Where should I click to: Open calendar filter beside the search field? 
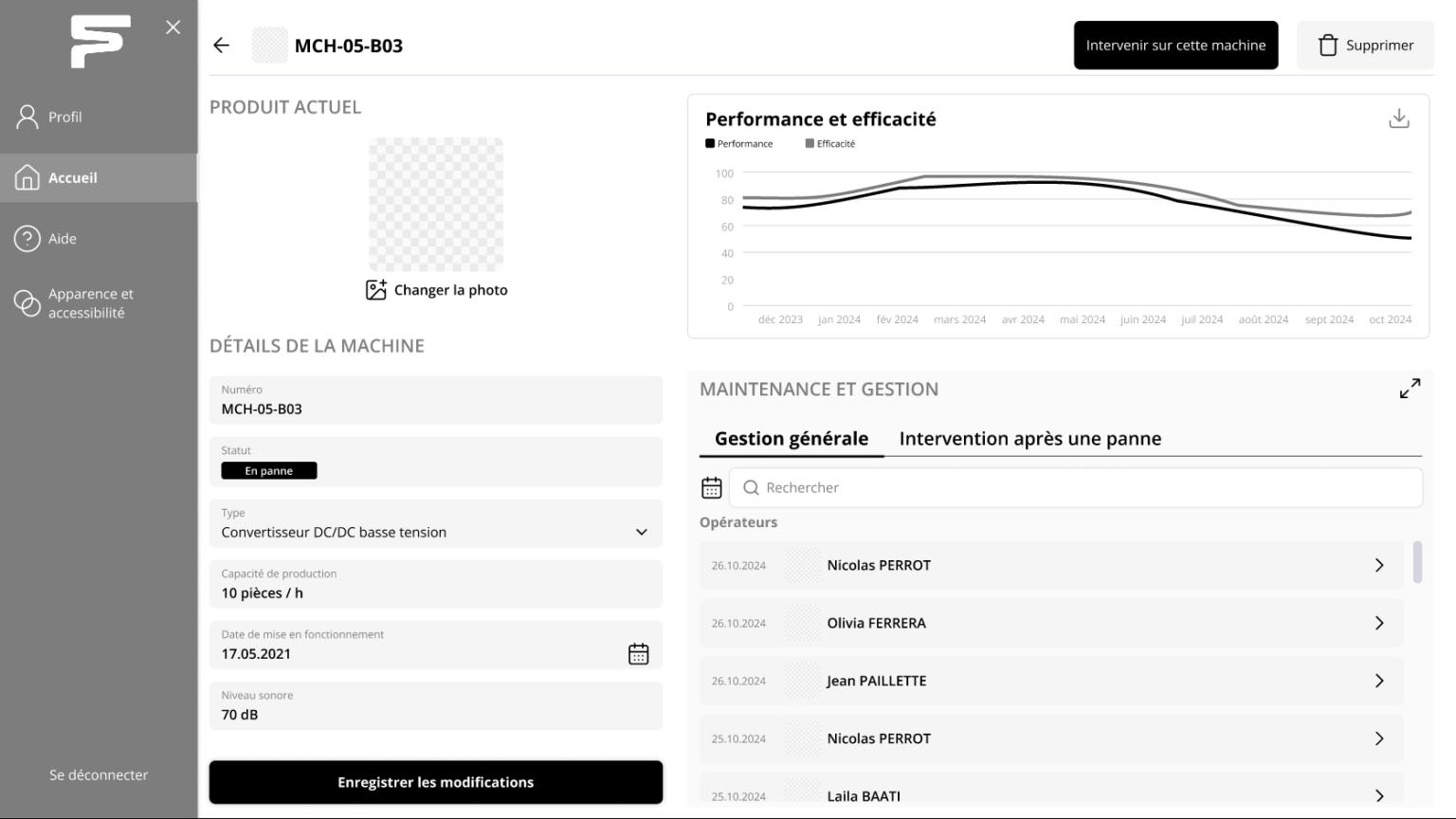(711, 487)
